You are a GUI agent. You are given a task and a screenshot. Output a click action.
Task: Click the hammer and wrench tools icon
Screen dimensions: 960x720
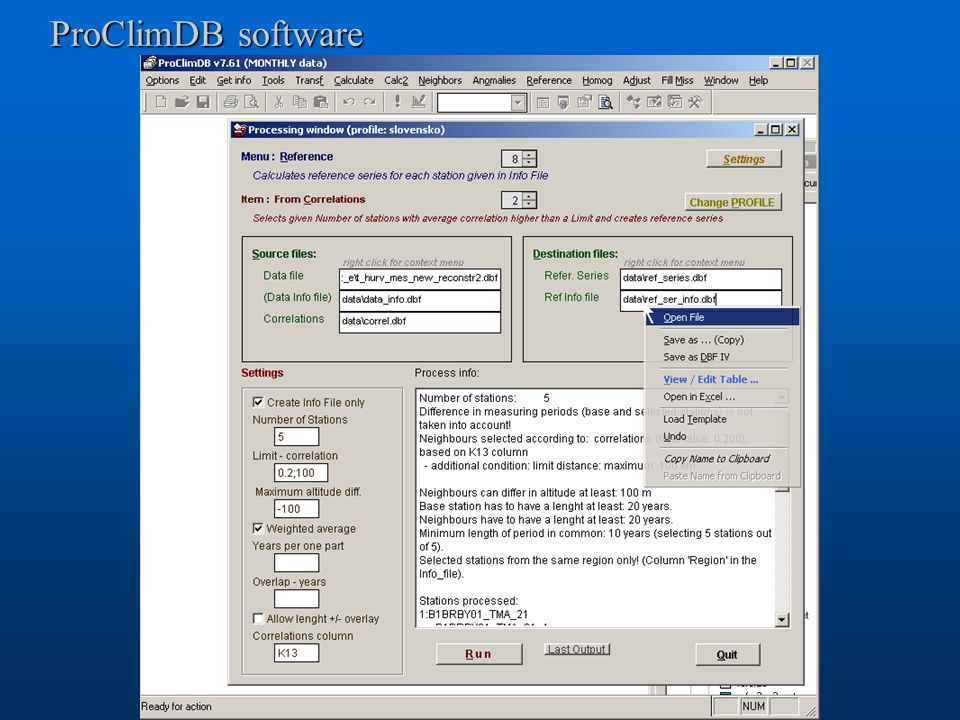696,102
